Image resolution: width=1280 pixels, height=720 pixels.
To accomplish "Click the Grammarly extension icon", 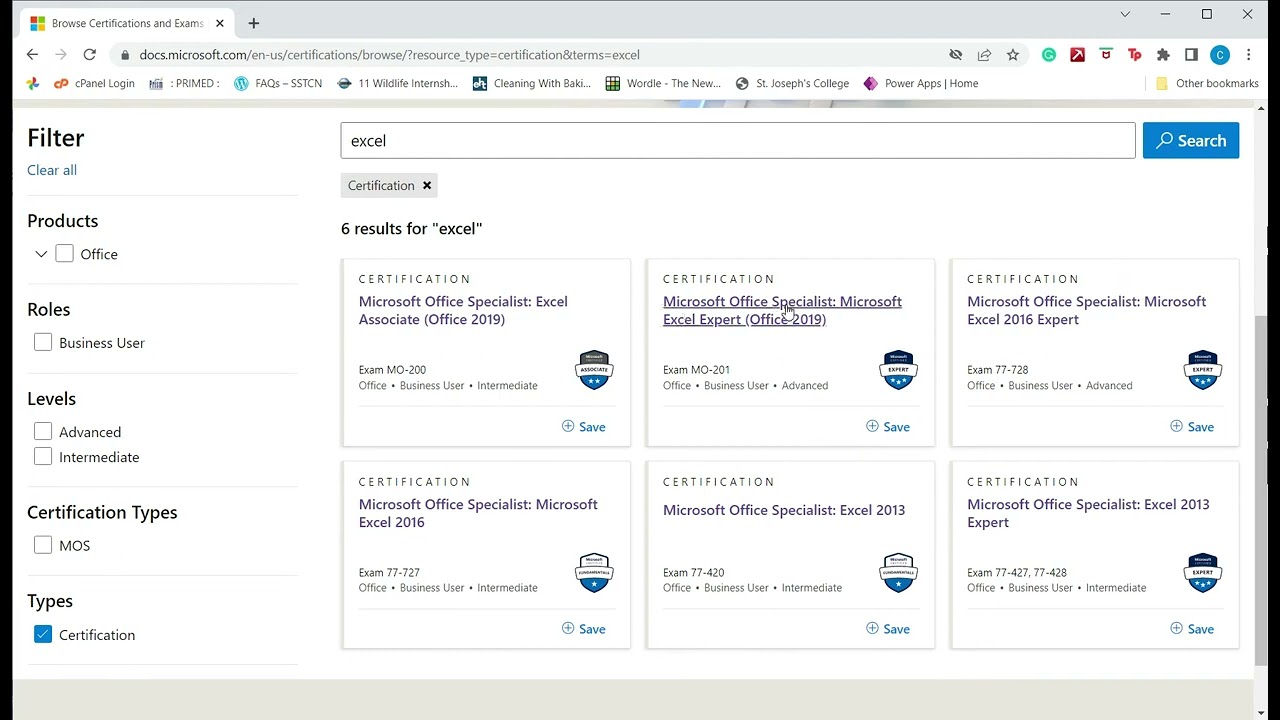I will pos(1049,55).
